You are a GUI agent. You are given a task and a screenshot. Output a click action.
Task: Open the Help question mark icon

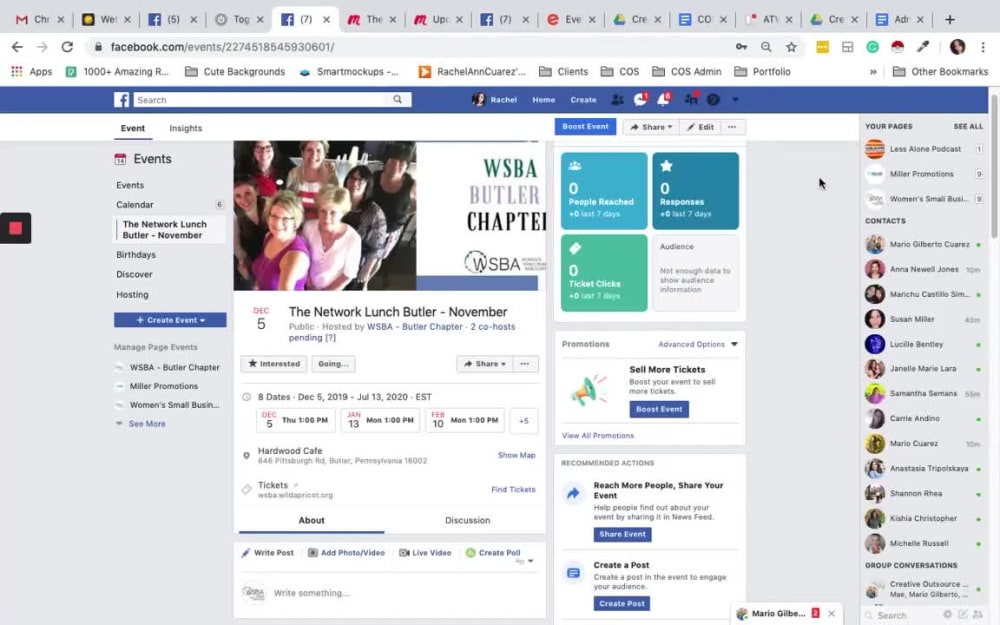pos(713,99)
